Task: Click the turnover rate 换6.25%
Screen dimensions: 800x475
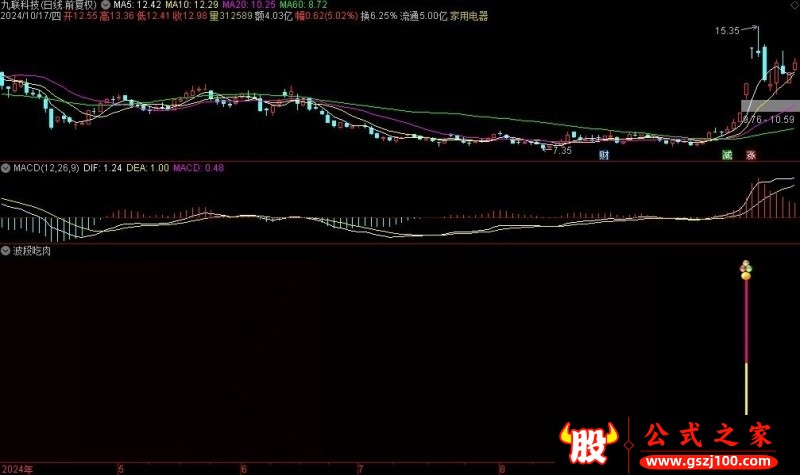Action: 379,16
